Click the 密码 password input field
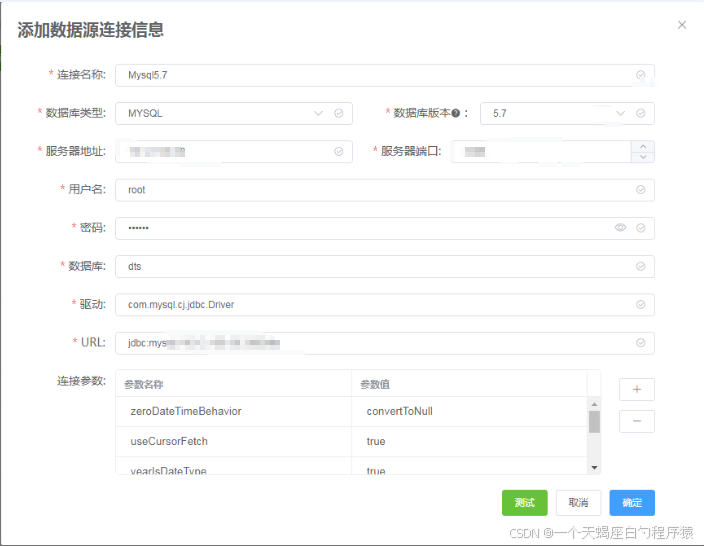Viewport: 704px width, 546px height. (384, 228)
